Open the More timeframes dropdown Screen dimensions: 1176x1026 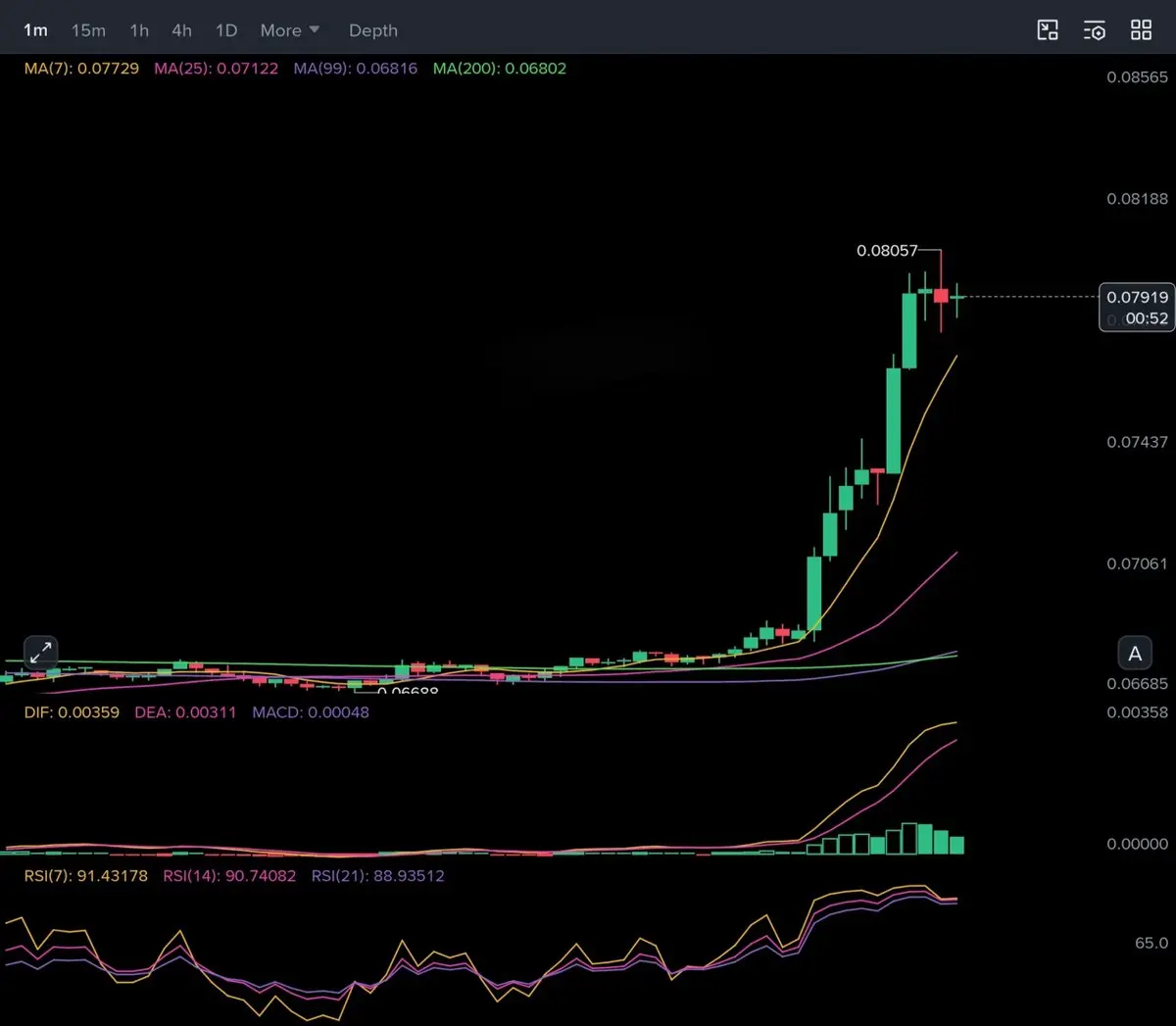click(290, 30)
